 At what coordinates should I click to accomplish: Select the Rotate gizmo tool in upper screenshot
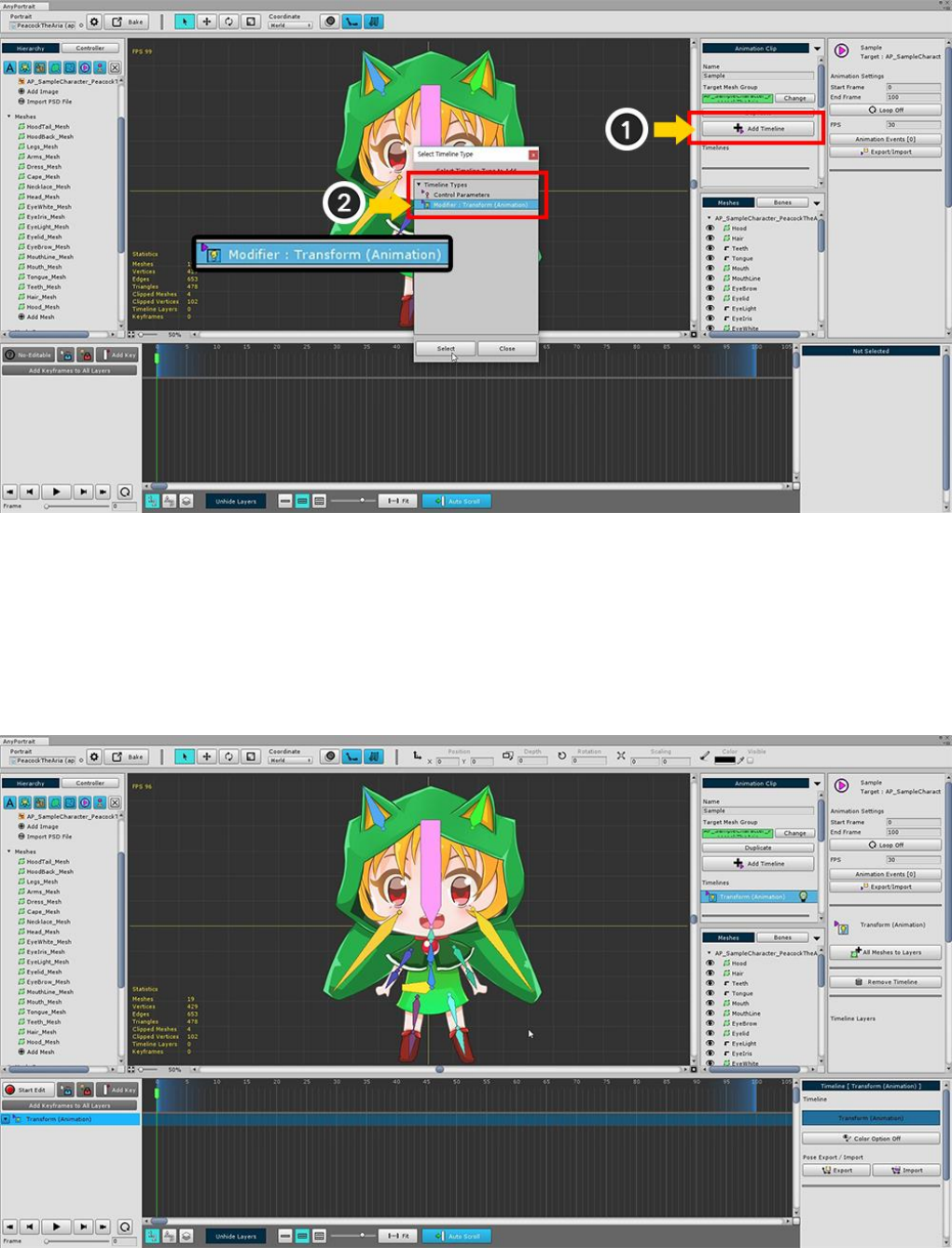tap(228, 21)
